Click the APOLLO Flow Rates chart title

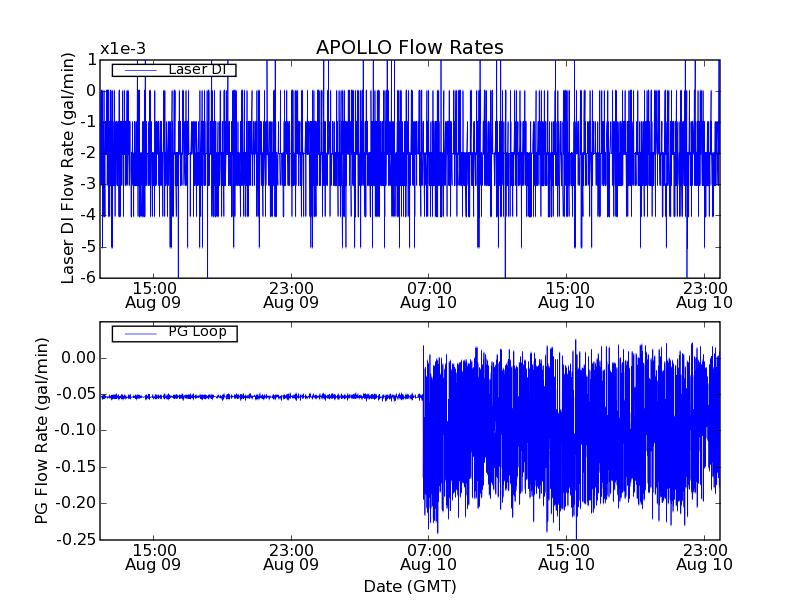tap(409, 48)
